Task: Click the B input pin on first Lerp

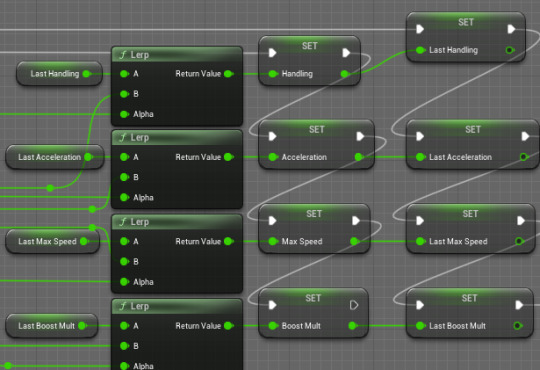Action: click(x=124, y=94)
